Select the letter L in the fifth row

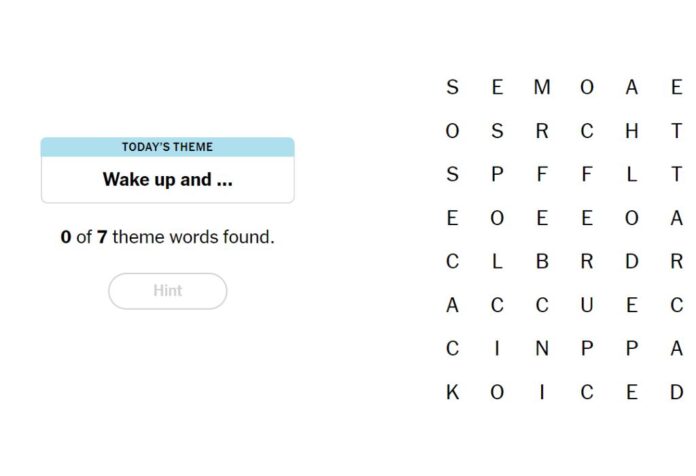[497, 261]
